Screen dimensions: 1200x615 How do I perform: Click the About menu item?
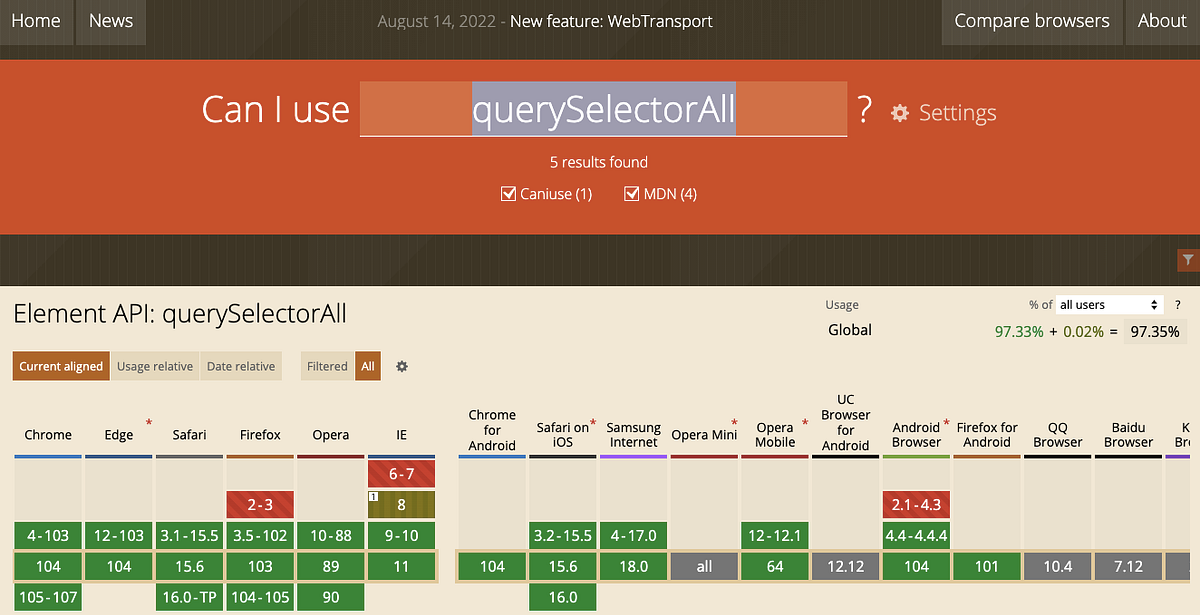(x=1161, y=20)
